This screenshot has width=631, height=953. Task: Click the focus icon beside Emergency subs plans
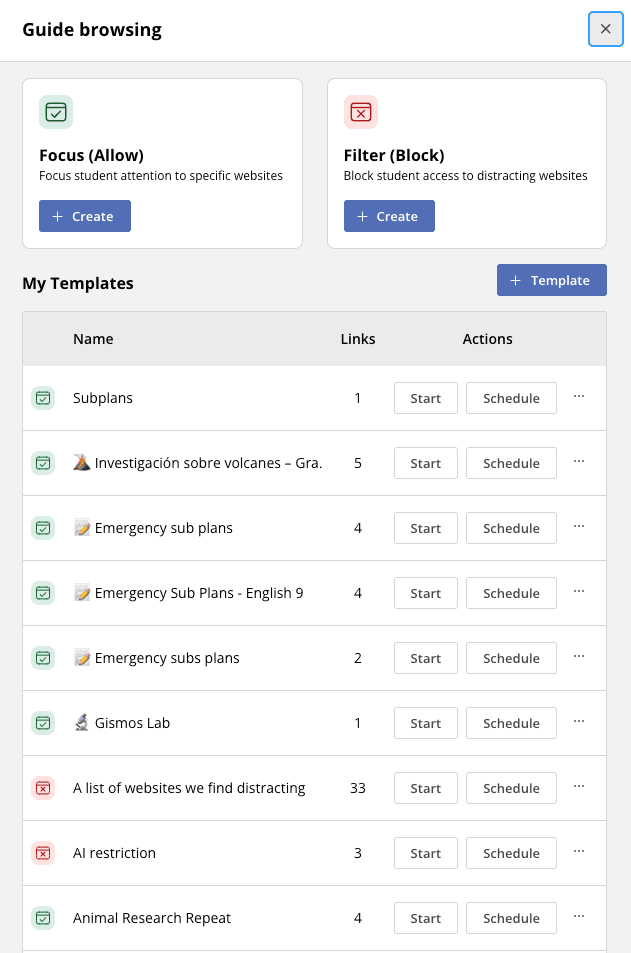pyautogui.click(x=43, y=658)
